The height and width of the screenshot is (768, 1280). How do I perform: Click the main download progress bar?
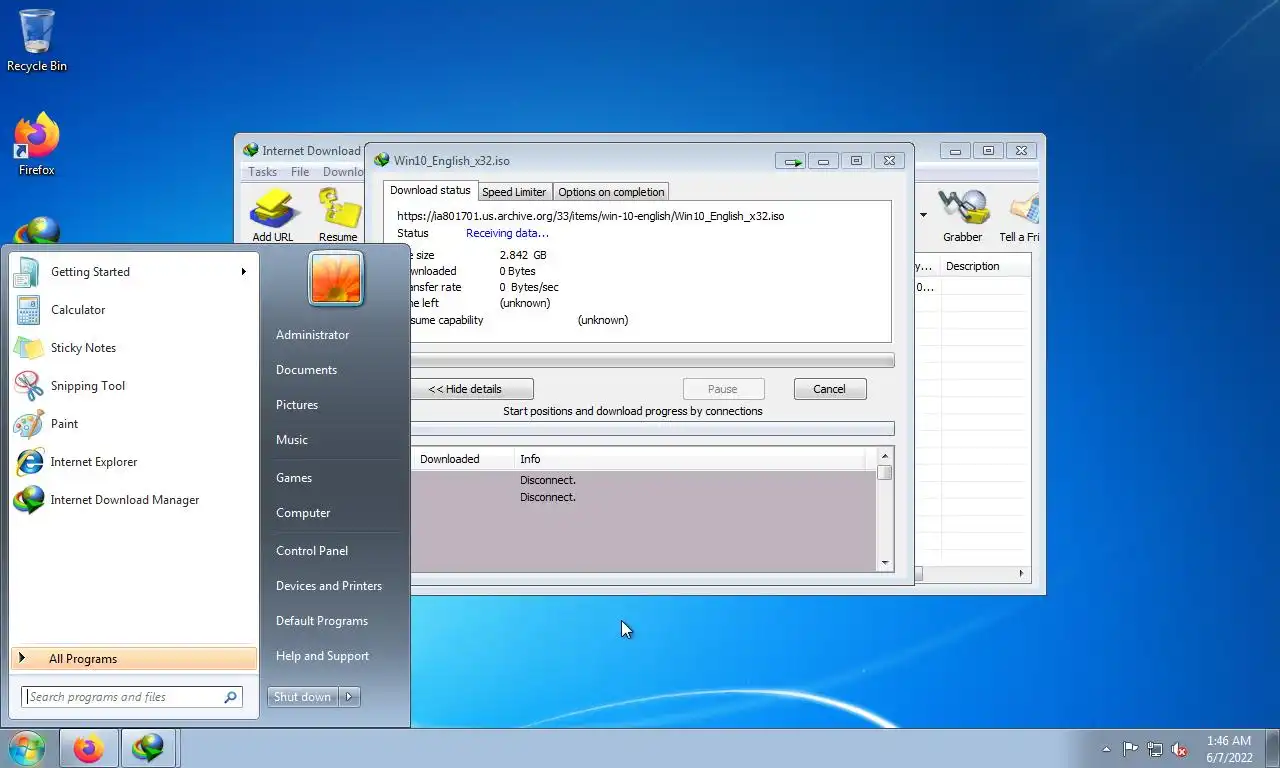click(x=652, y=360)
